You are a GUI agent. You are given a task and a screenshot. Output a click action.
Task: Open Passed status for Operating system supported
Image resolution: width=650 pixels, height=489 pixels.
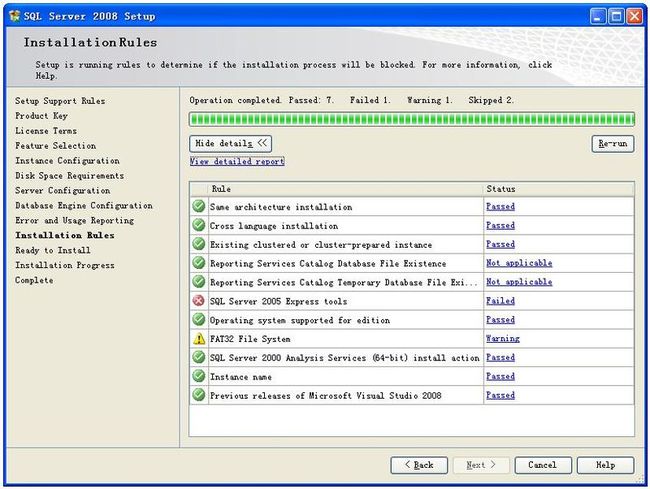point(500,320)
